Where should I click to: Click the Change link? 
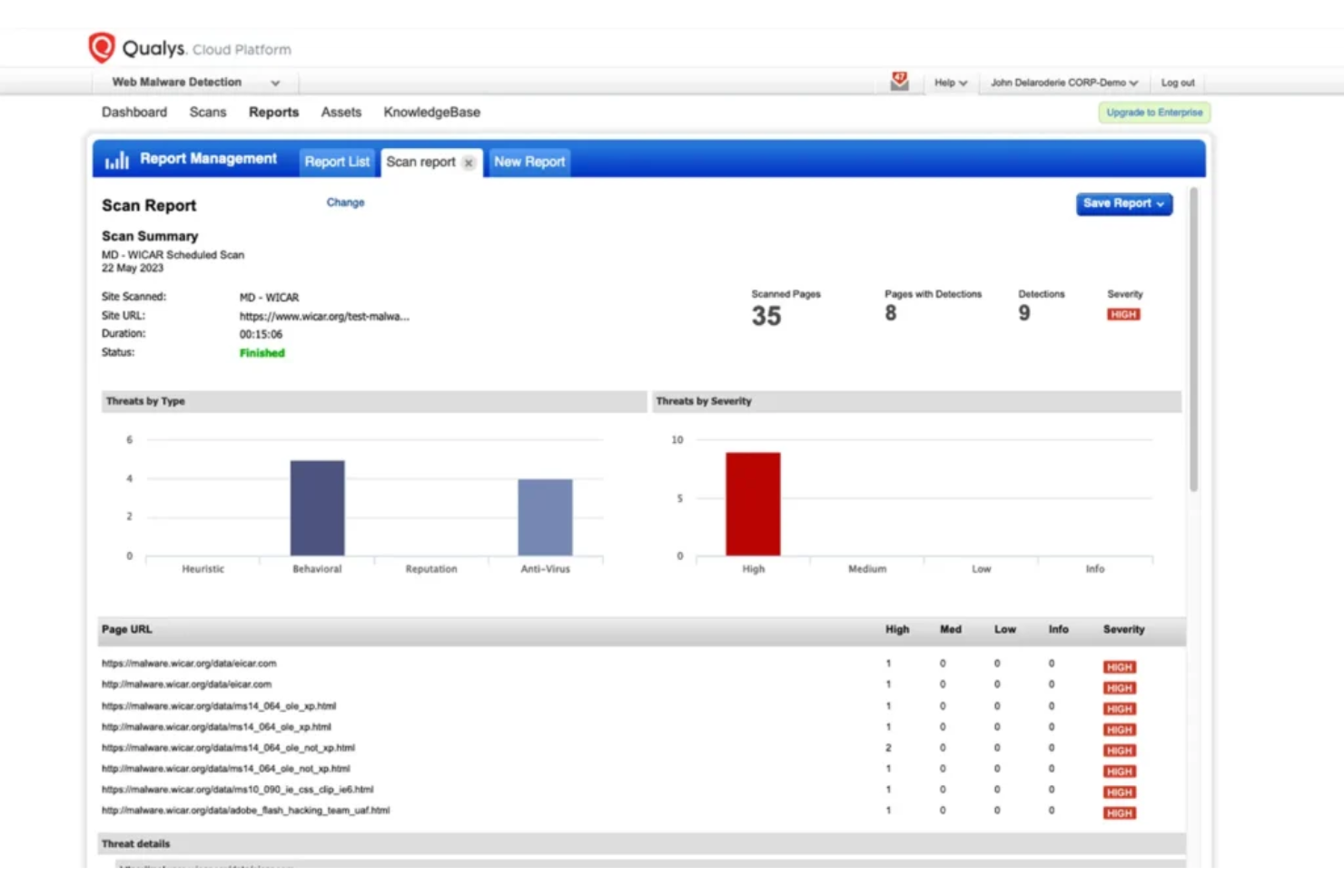345,202
